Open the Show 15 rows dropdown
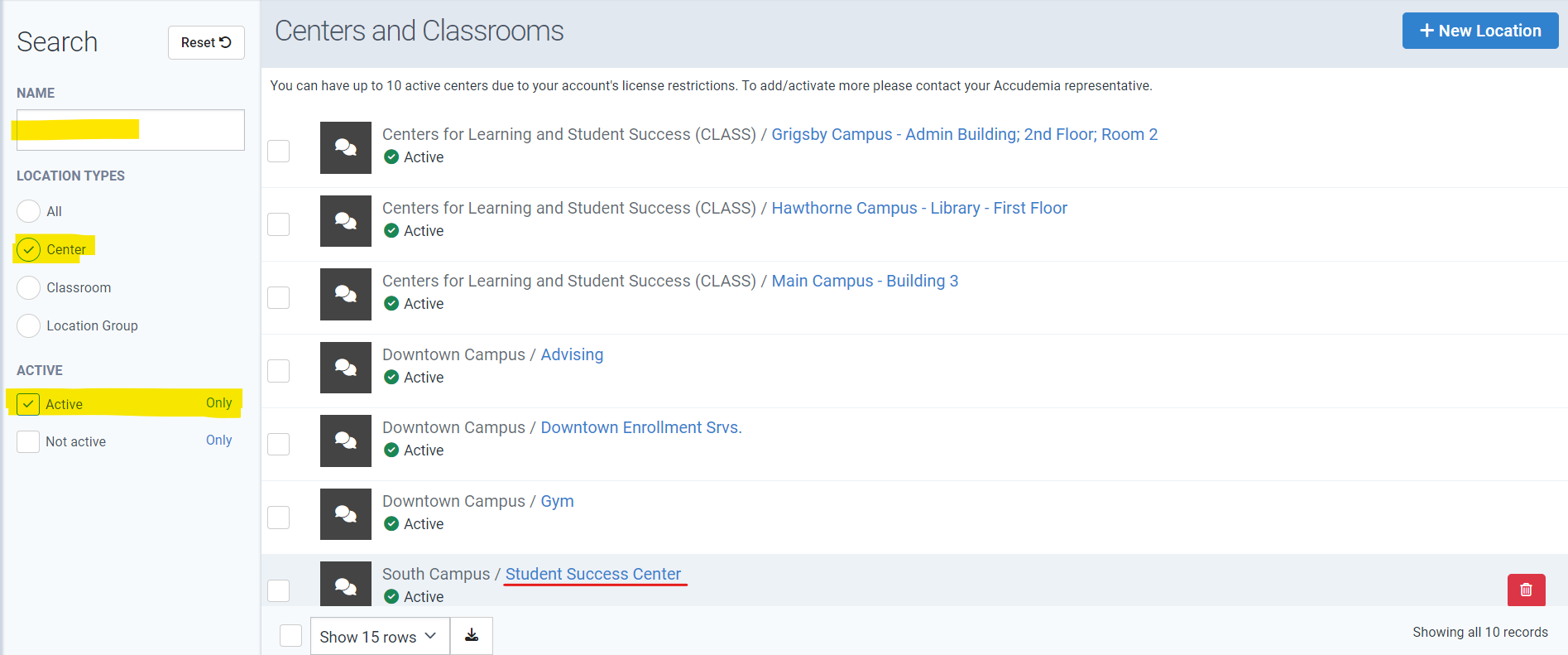1568x655 pixels. [x=379, y=636]
